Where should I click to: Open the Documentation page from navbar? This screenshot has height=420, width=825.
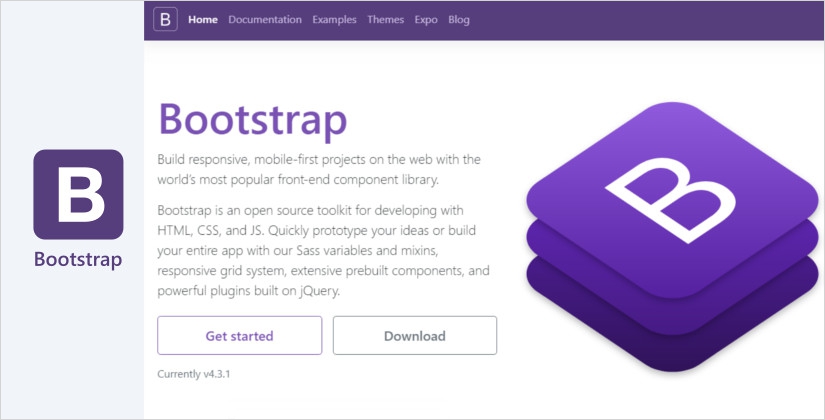tap(265, 20)
